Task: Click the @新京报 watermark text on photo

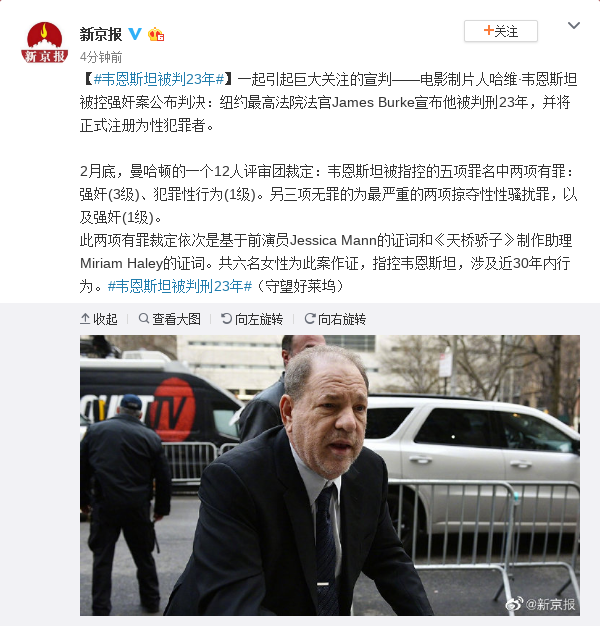Action: [x=550, y=604]
